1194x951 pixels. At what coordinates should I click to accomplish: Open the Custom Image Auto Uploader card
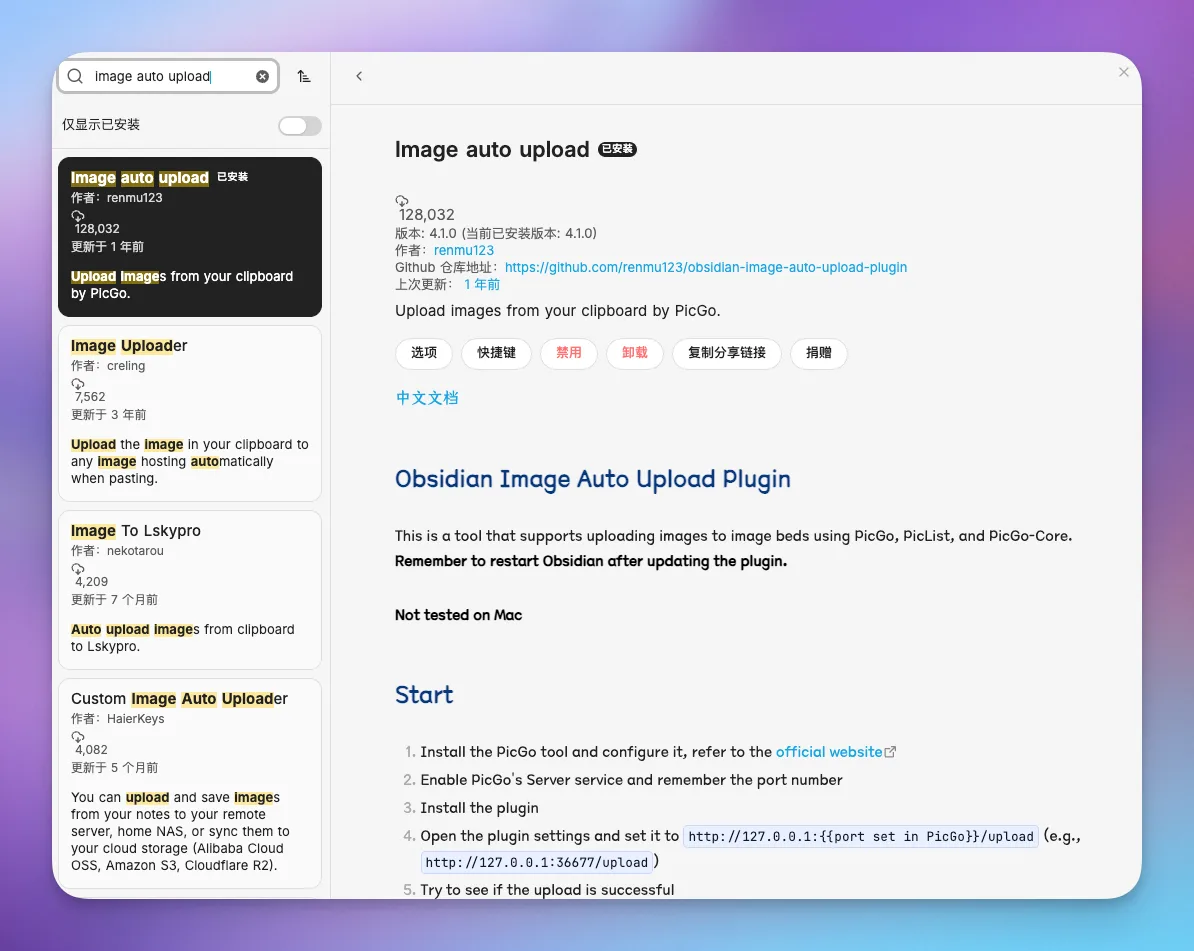[x=190, y=783]
